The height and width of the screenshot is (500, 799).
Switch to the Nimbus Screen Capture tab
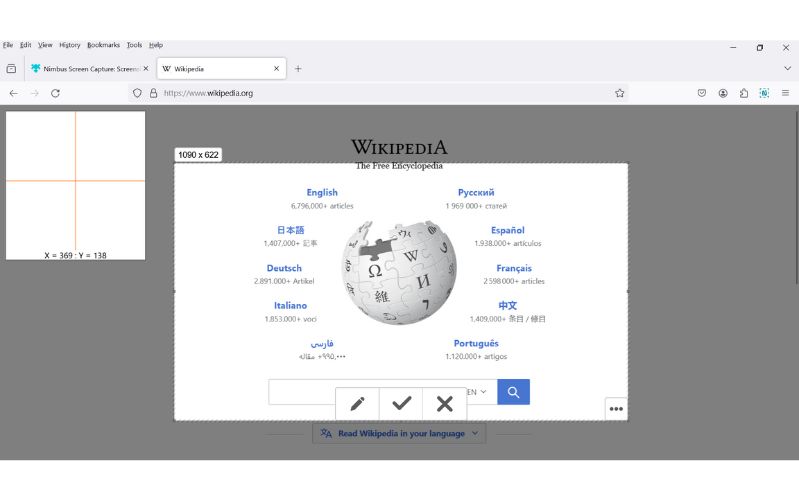[89, 68]
